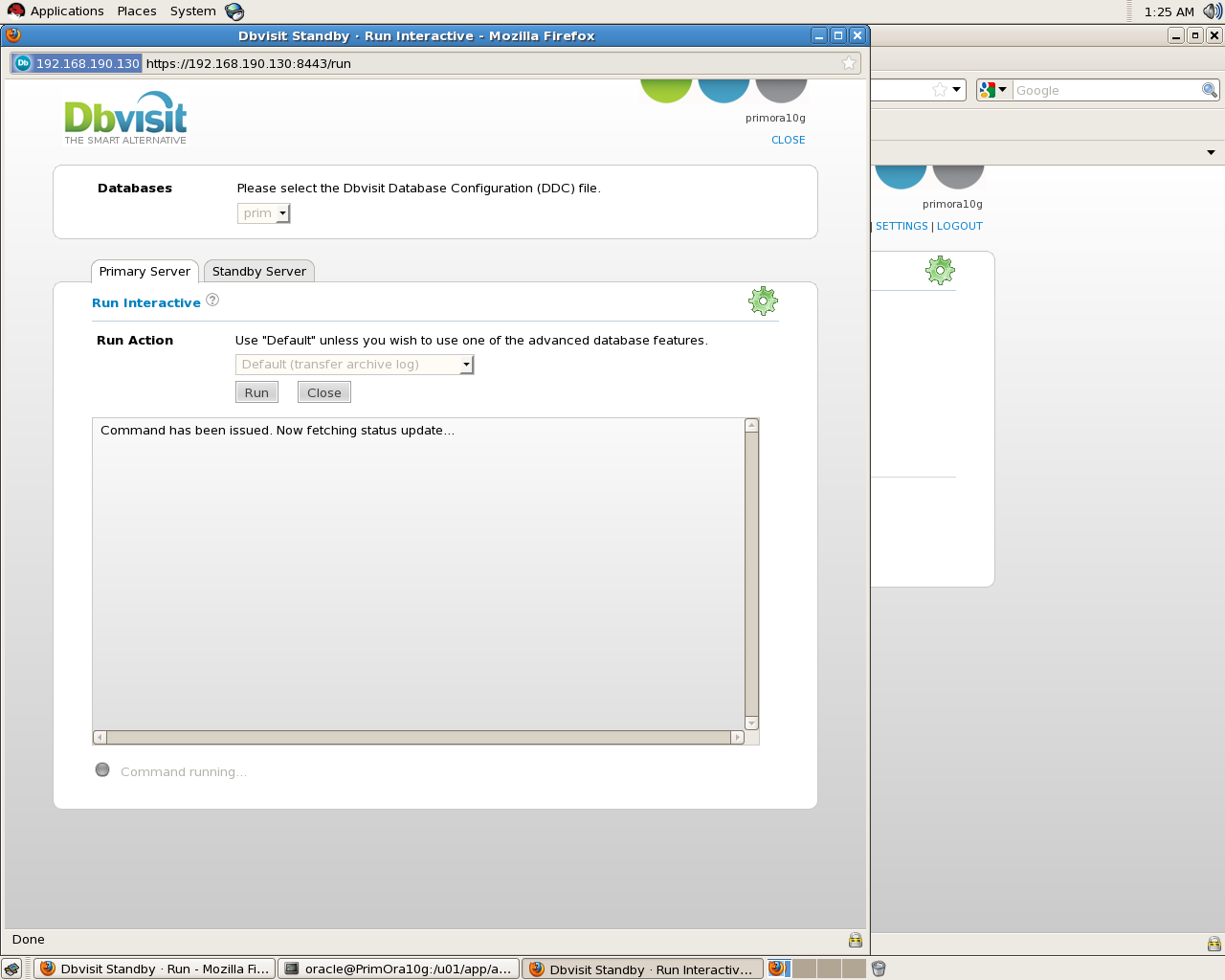Click the volume speaker icon in top panel
Screen dimensions: 1225x980
coord(1212,11)
